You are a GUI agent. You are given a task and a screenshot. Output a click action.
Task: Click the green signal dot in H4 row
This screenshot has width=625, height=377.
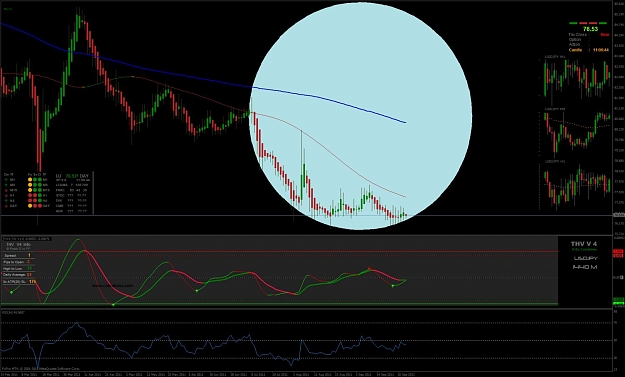pos(40,200)
